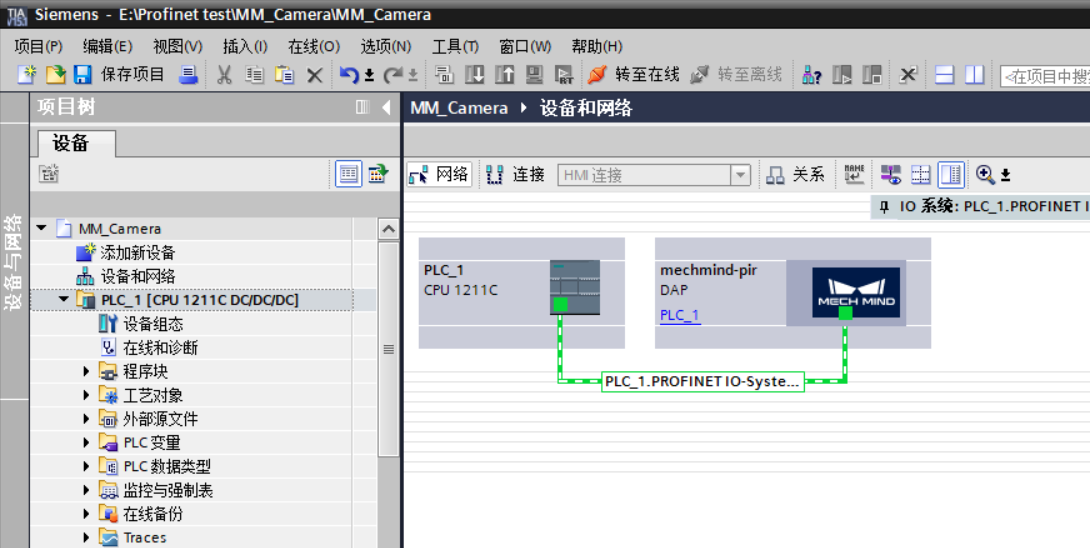Screen dimensions: 1090x548
Task: Click project tree column layout icon
Action: coord(362,107)
